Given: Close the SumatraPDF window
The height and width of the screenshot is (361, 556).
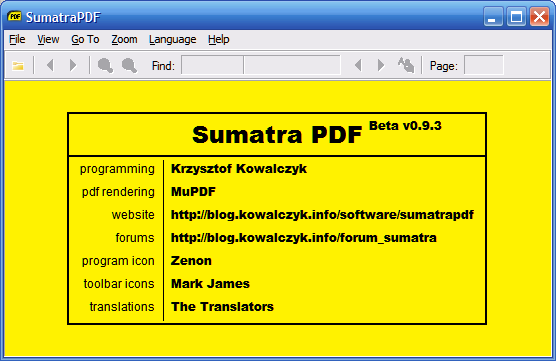Looking at the screenshot, I should [539, 17].
